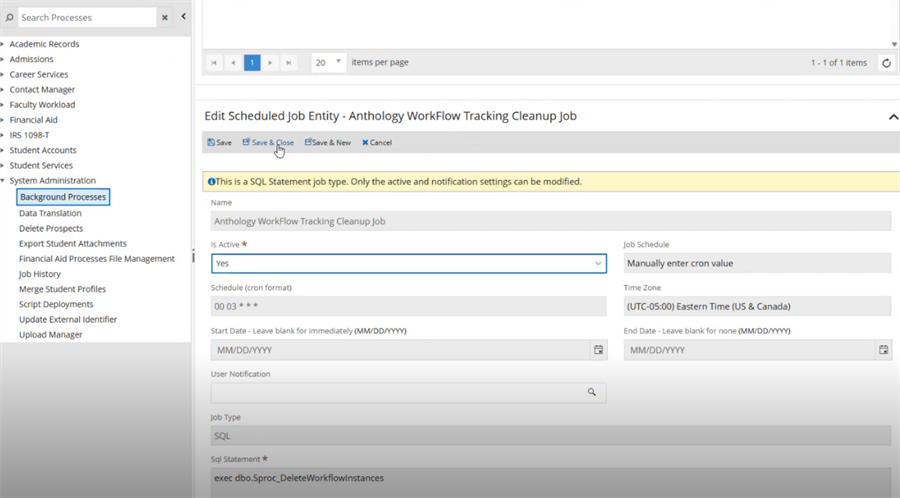Open the Start Date calendar picker
900x498 pixels.
[x=598, y=350]
